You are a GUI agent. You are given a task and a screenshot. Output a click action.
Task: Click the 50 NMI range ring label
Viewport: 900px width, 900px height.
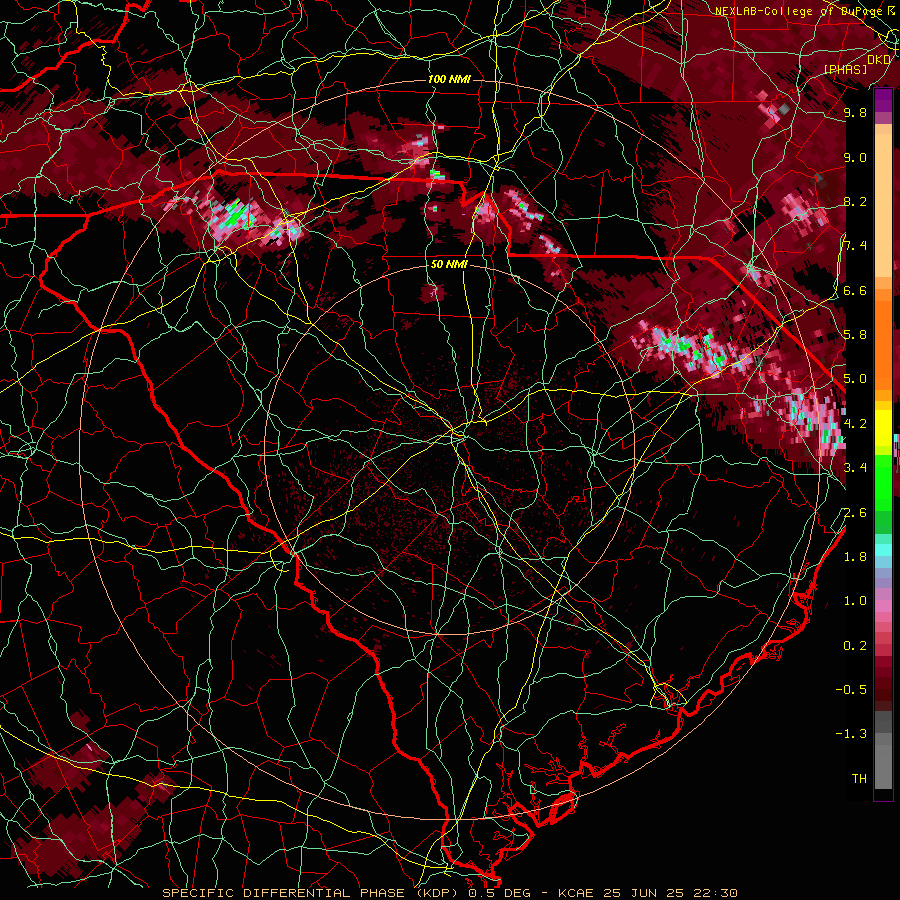tap(449, 265)
